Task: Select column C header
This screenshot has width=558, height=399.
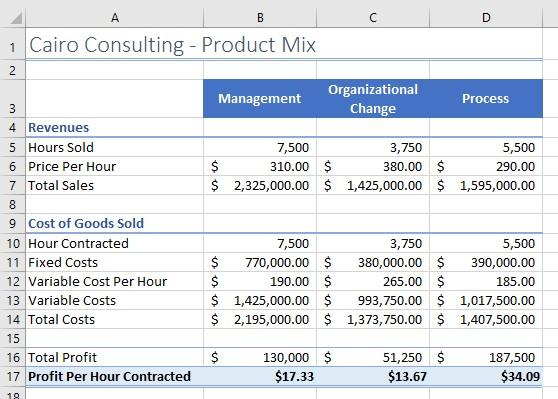Action: tap(373, 17)
